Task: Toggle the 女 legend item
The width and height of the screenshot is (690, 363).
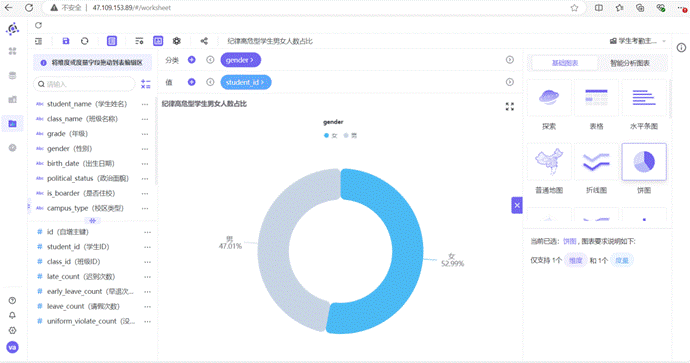Action: (x=330, y=136)
